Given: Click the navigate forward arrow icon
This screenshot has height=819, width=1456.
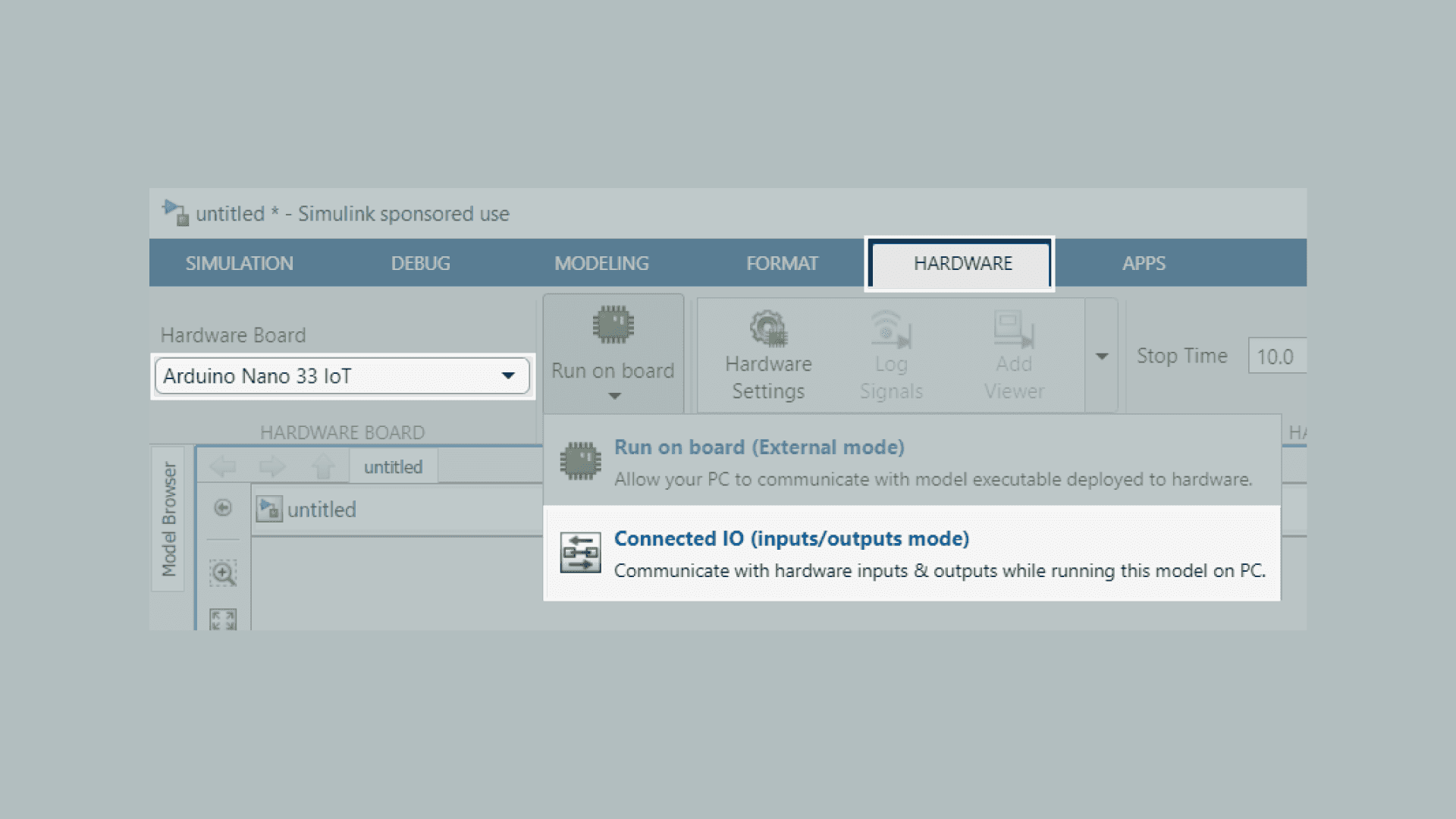Looking at the screenshot, I should pyautogui.click(x=272, y=466).
